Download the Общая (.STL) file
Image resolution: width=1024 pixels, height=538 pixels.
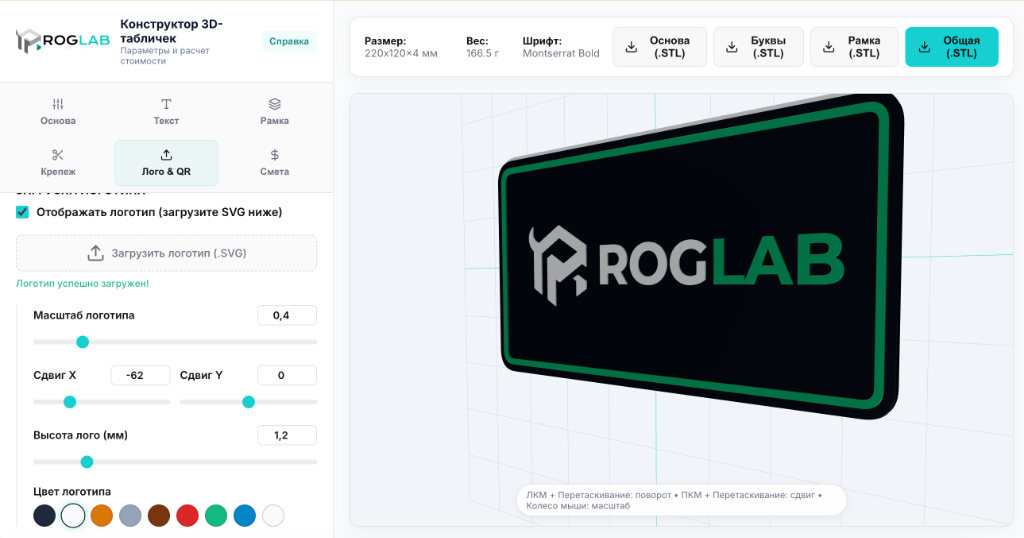pos(952,47)
